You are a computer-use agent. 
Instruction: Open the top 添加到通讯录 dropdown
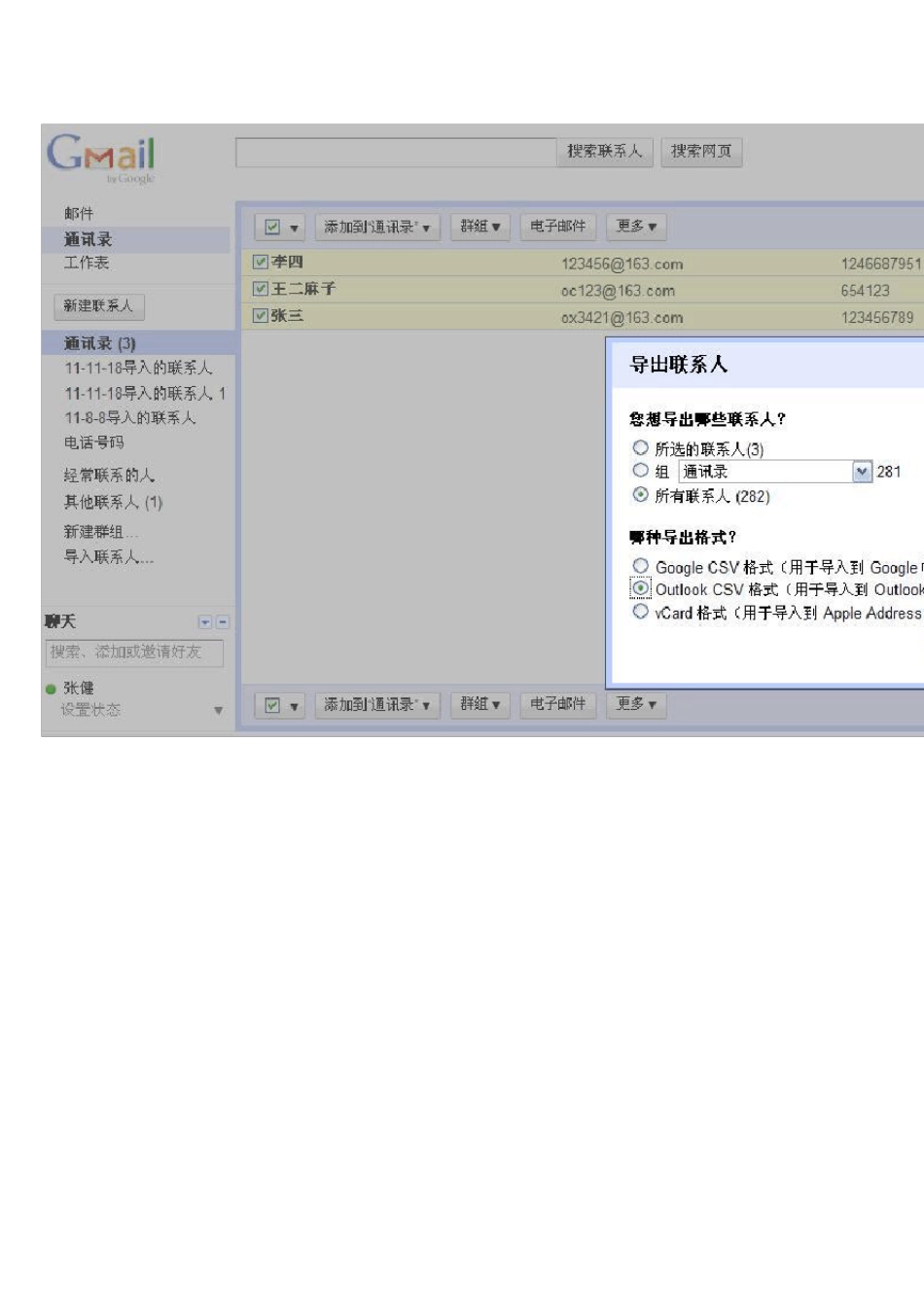[x=376, y=228]
